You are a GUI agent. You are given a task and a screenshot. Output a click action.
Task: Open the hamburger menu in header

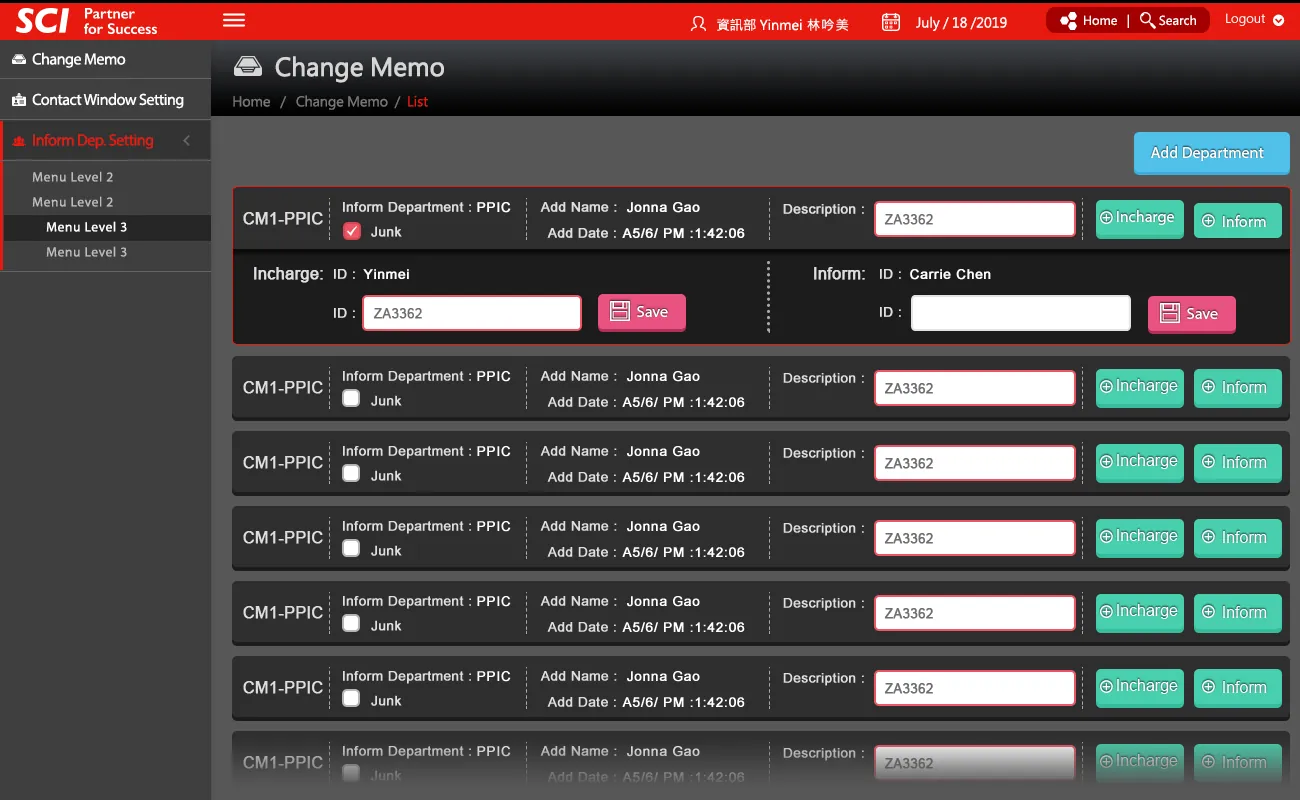point(234,20)
